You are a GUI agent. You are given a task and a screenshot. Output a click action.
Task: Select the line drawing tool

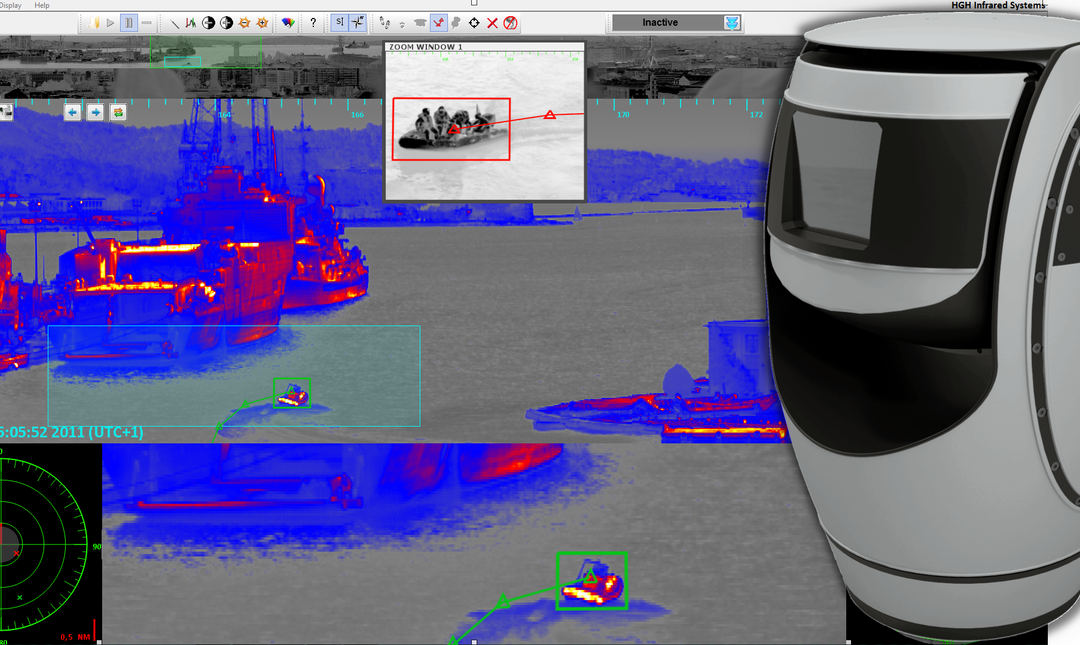pyautogui.click(x=174, y=23)
